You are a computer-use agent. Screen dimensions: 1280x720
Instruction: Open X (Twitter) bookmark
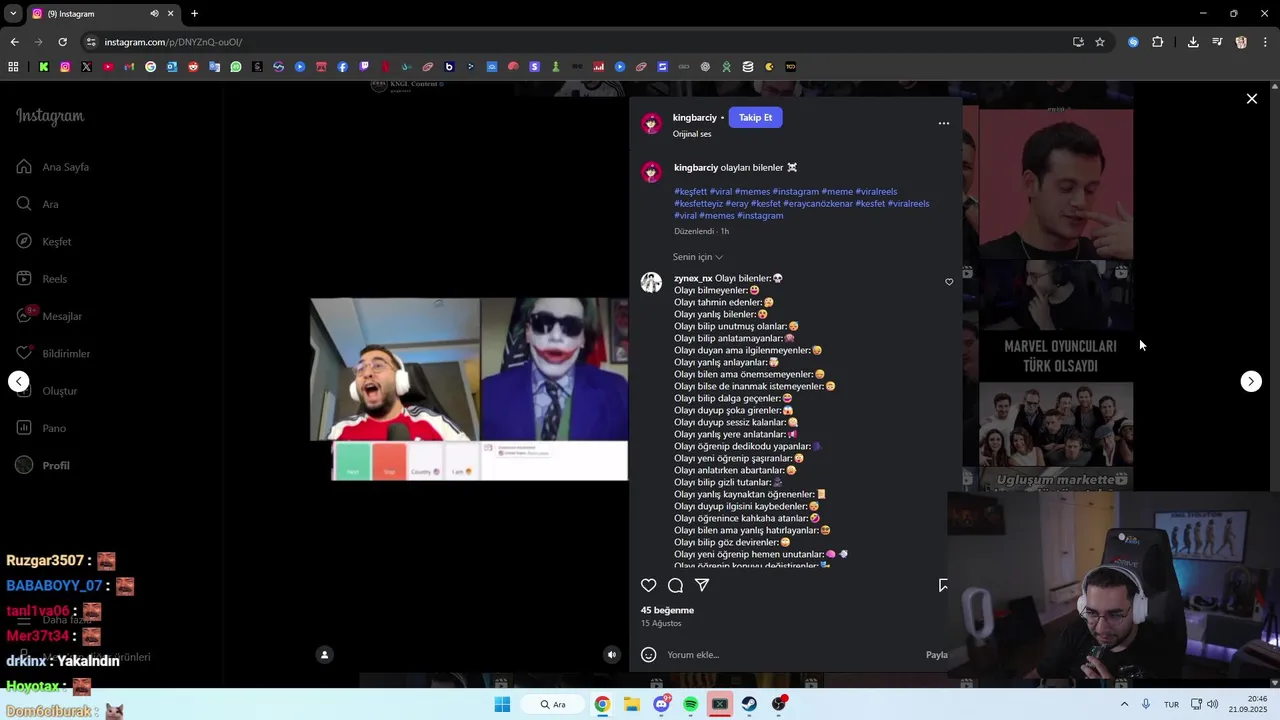pyautogui.click(x=86, y=67)
